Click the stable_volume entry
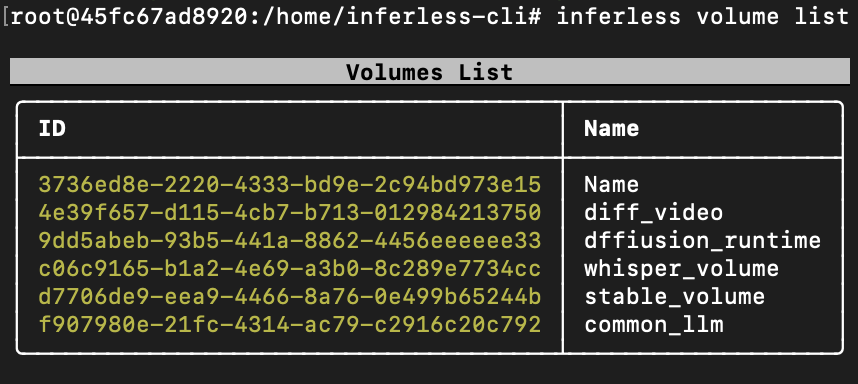Screen dimensions: 858x384 [x=674, y=297]
